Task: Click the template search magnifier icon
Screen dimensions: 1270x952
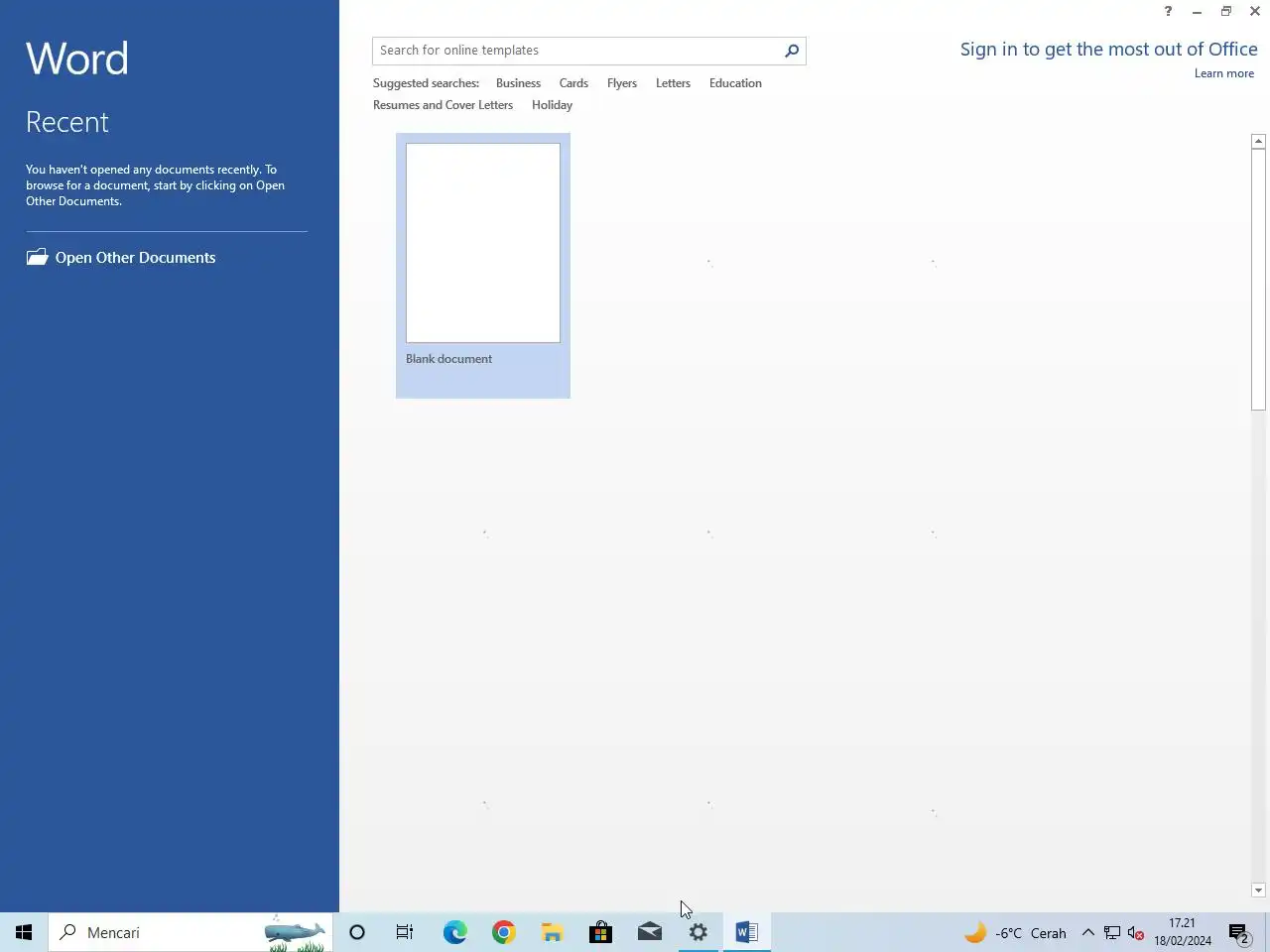Action: pyautogui.click(x=792, y=51)
